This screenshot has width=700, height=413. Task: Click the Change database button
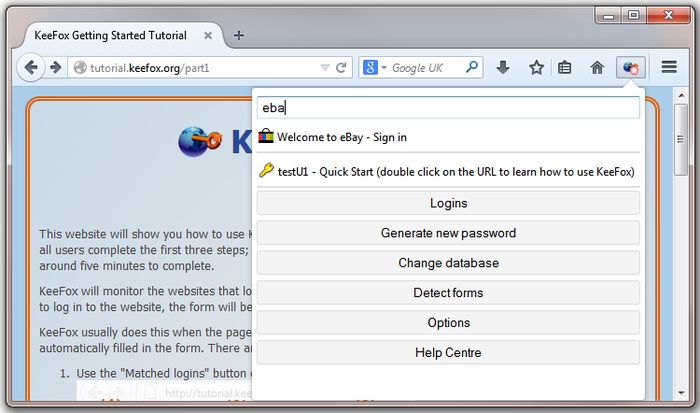[x=448, y=263]
